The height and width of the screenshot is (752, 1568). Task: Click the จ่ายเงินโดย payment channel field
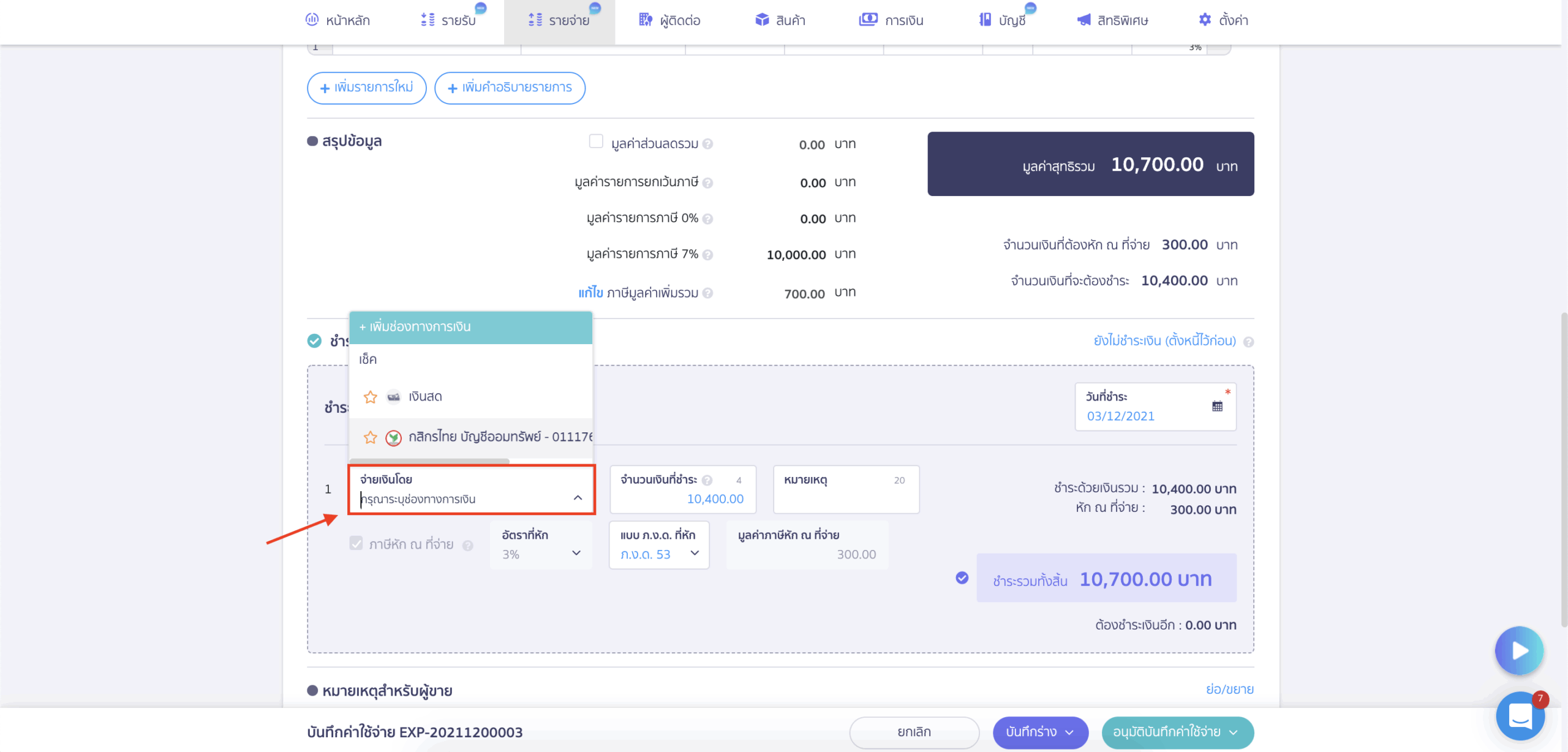click(471, 489)
